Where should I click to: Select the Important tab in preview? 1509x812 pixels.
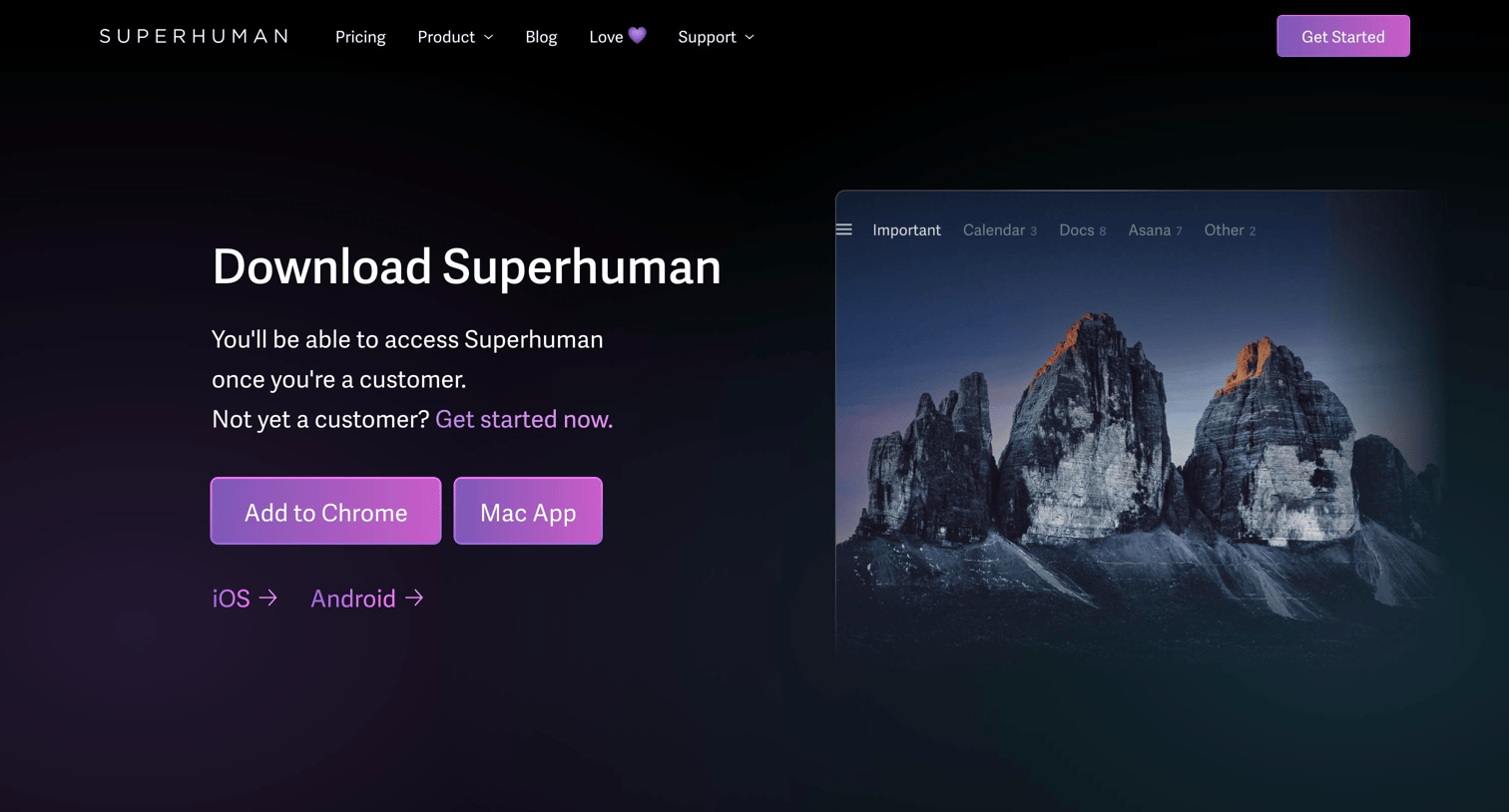(906, 230)
